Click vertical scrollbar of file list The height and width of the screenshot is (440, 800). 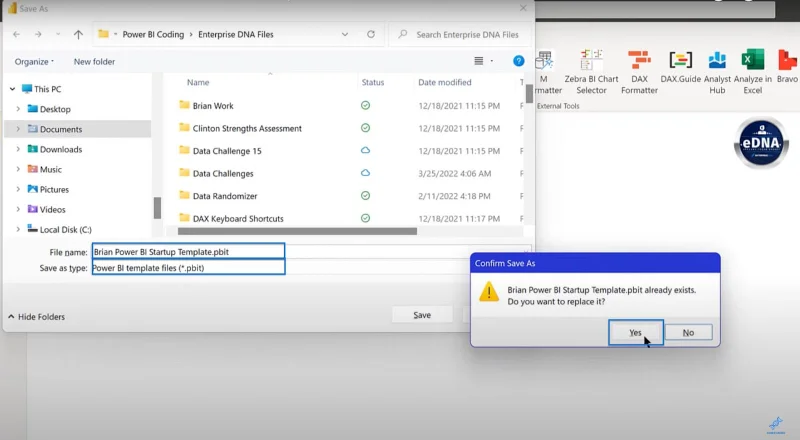click(x=529, y=93)
